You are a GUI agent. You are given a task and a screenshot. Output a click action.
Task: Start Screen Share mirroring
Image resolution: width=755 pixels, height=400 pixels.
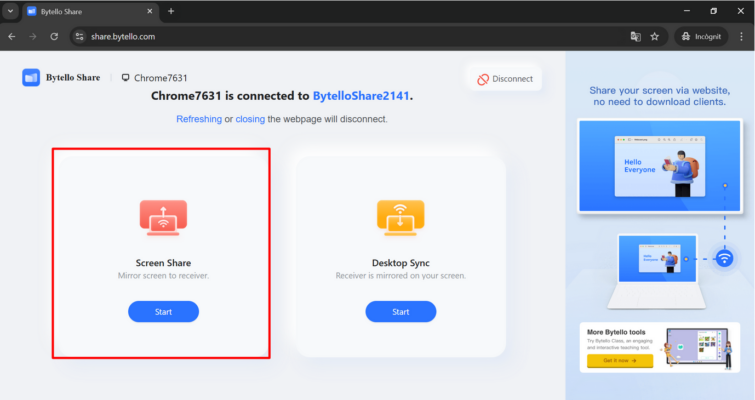coord(163,312)
